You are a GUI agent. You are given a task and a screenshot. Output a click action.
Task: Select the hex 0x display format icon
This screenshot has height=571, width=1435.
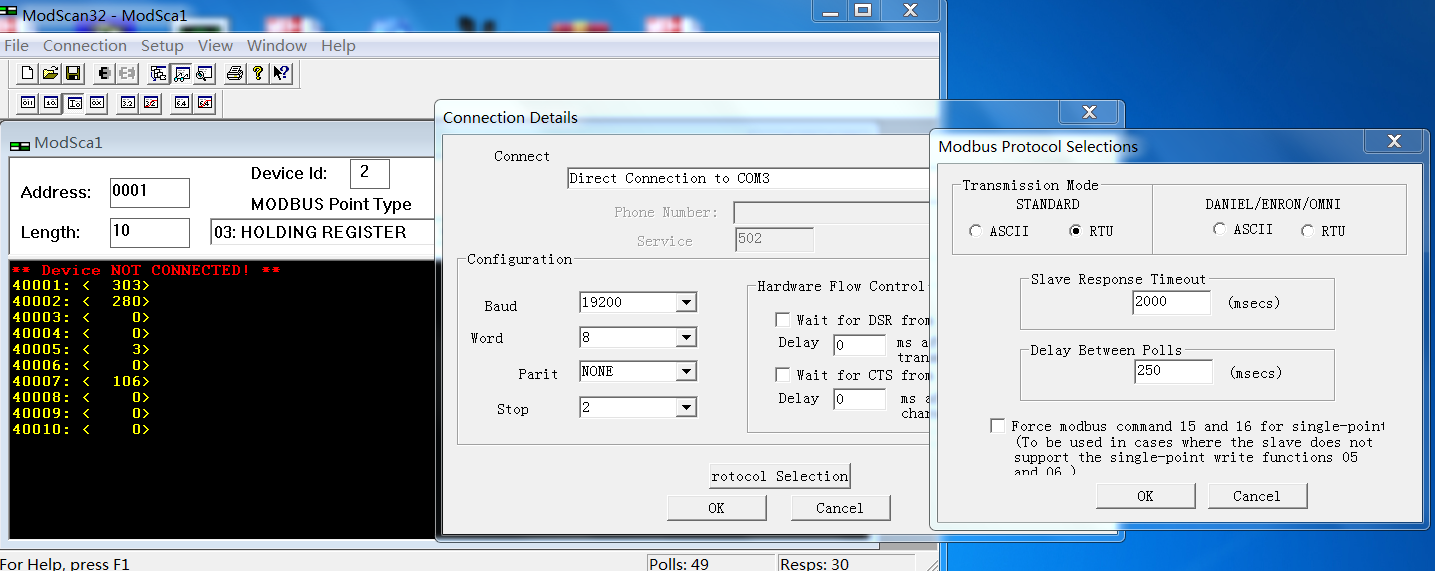[96, 102]
